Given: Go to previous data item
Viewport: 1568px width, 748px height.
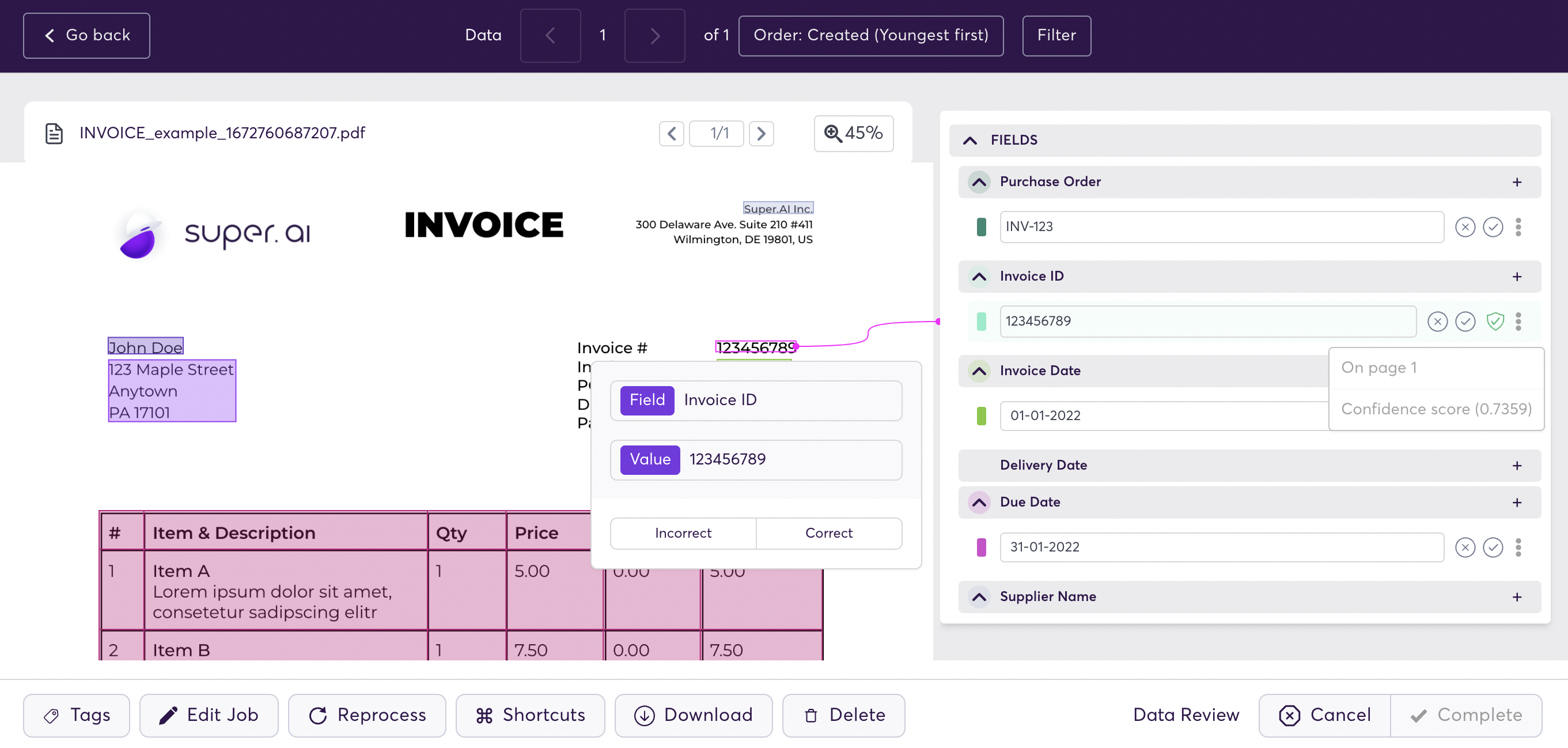Looking at the screenshot, I should 550,35.
